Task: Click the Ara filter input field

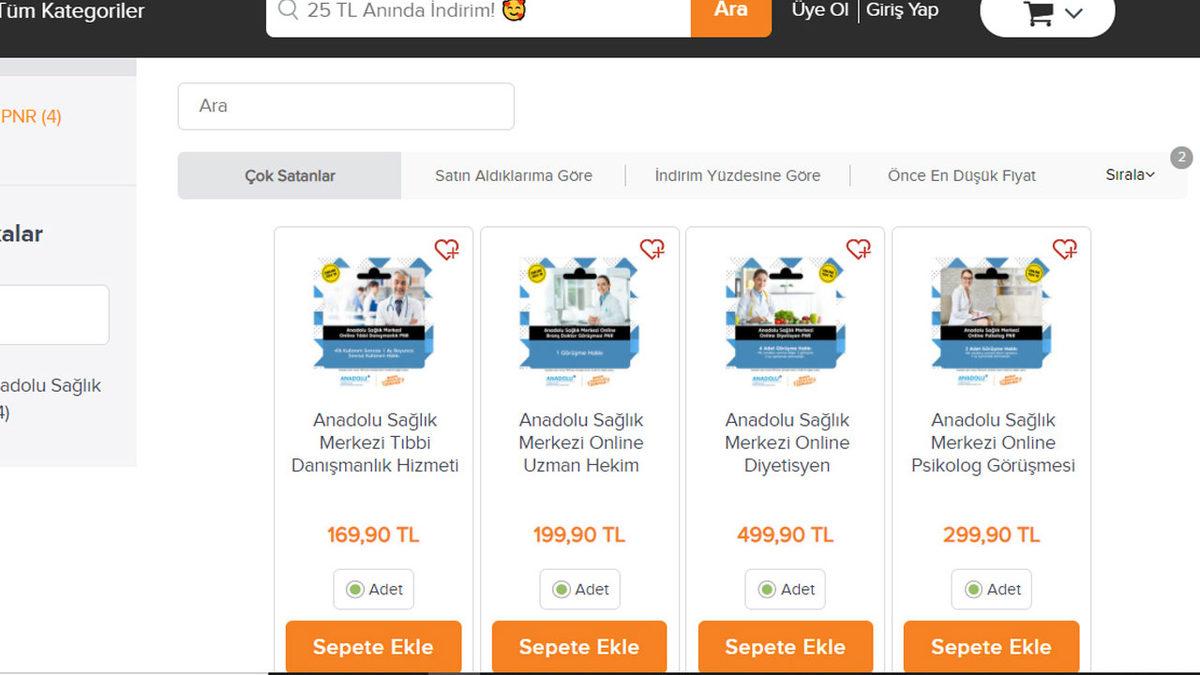Action: 346,106
